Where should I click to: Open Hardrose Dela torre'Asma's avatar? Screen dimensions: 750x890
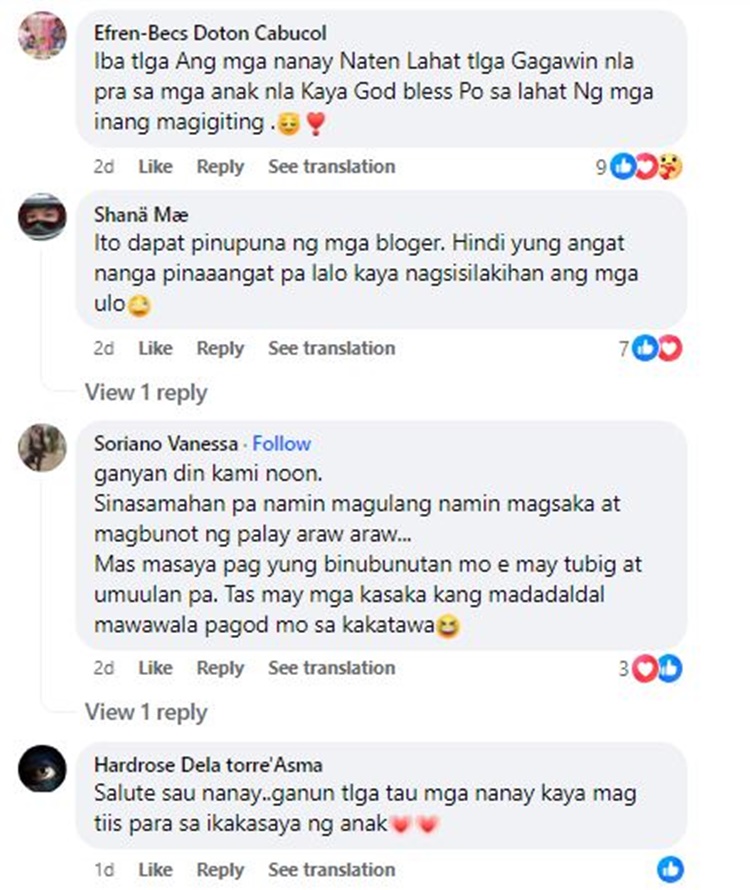(x=43, y=769)
